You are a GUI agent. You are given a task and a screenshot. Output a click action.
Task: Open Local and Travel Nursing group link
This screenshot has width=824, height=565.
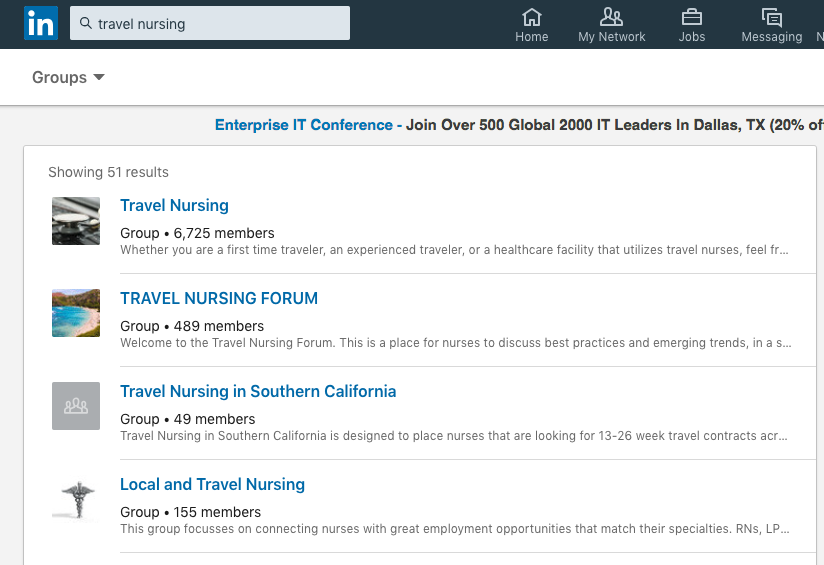(x=212, y=484)
